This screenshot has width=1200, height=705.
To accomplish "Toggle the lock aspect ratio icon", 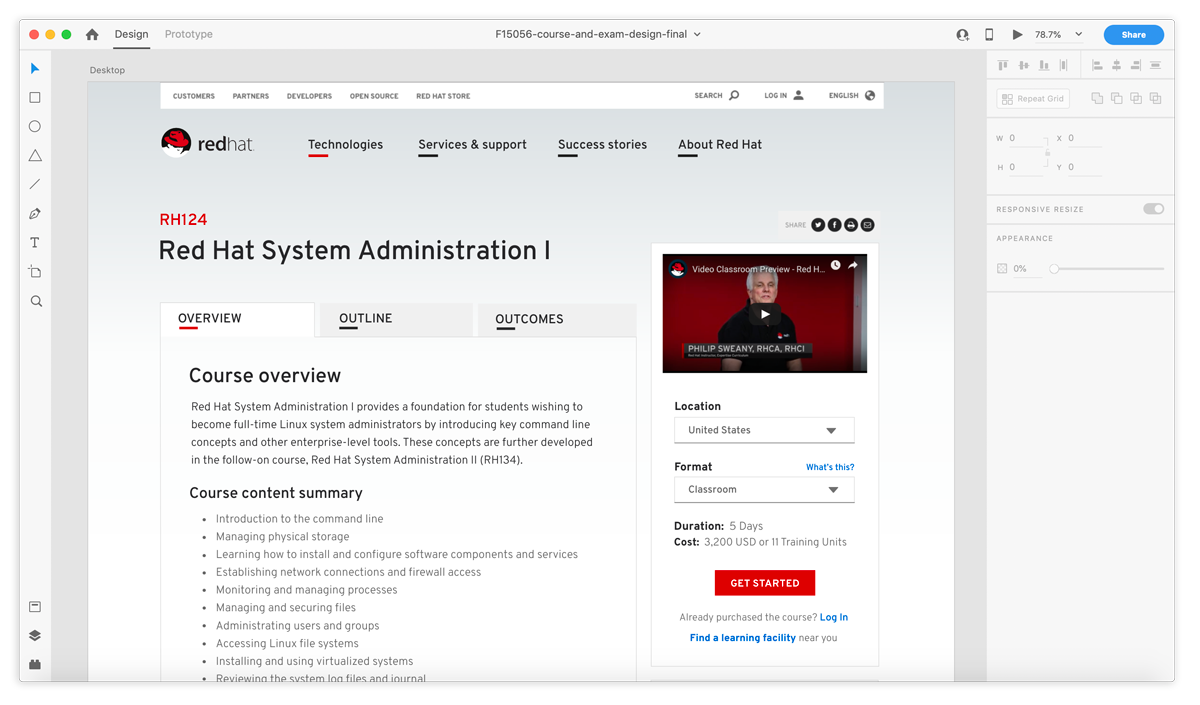I will coord(1047,153).
